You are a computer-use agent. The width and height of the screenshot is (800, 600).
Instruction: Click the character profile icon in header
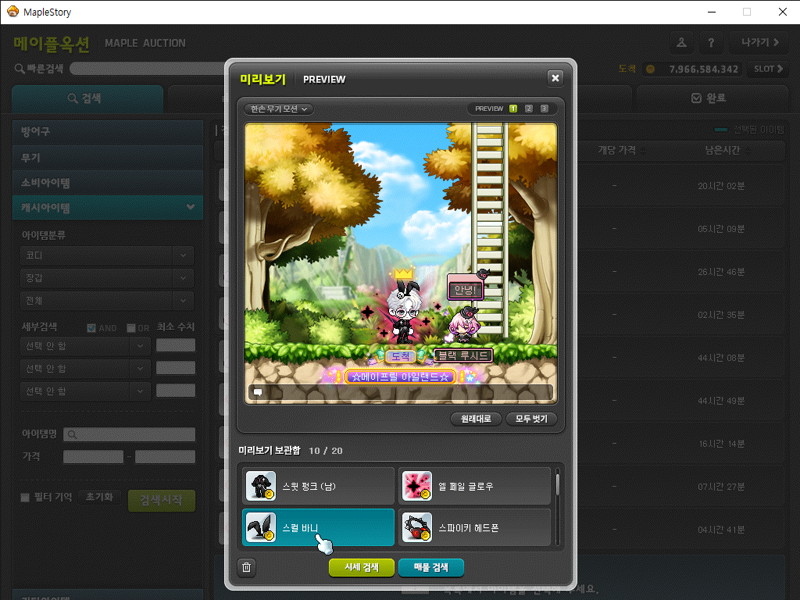point(681,42)
